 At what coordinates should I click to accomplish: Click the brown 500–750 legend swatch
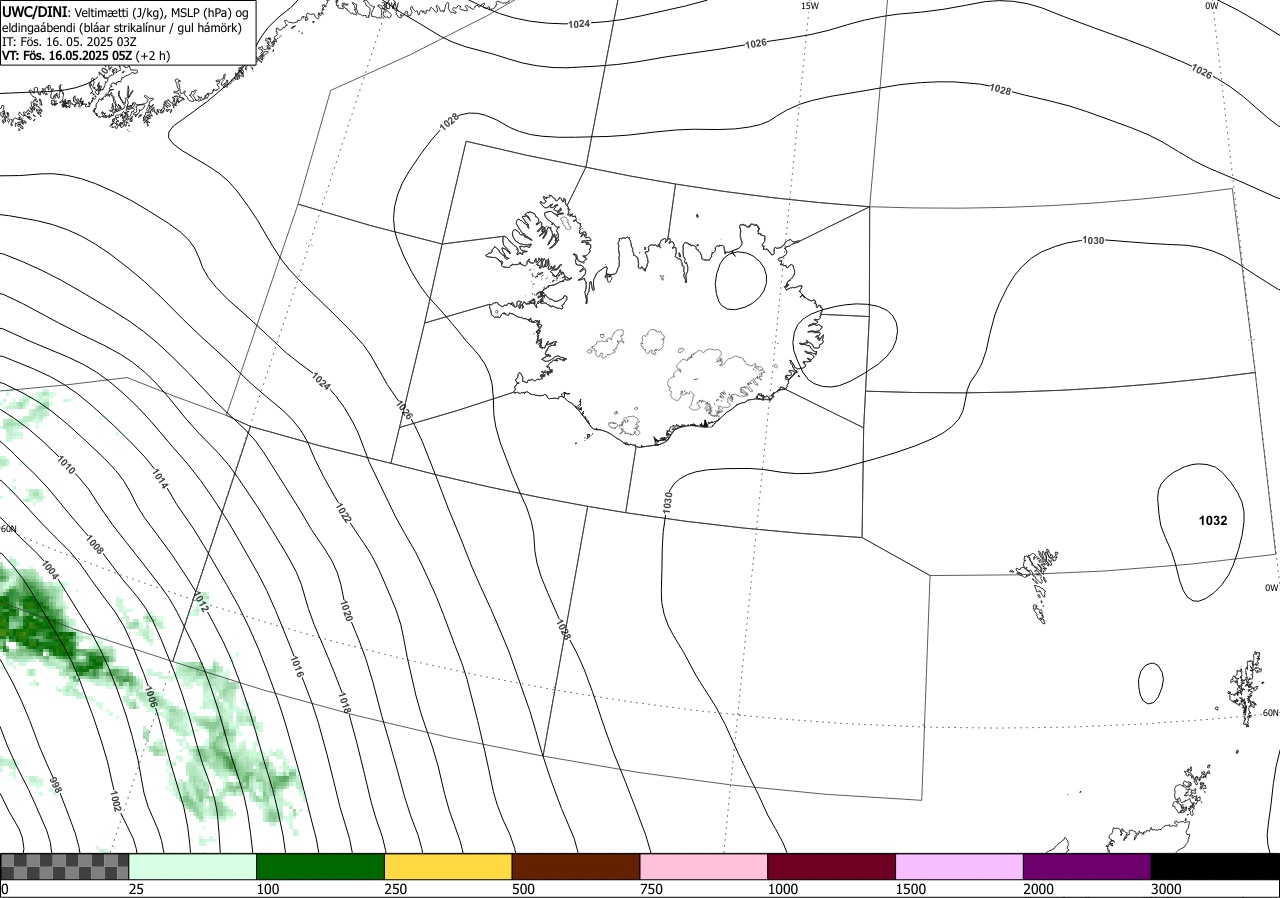(576, 866)
